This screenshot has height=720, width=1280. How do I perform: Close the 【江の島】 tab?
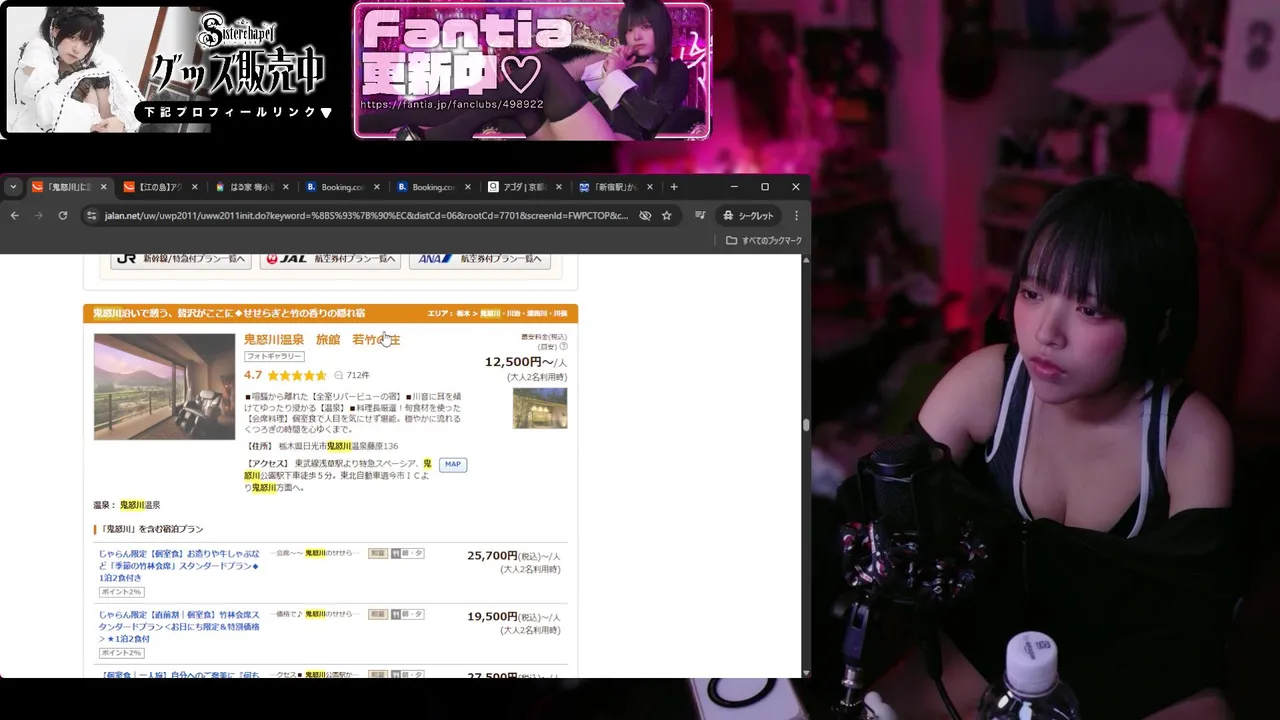(x=194, y=187)
